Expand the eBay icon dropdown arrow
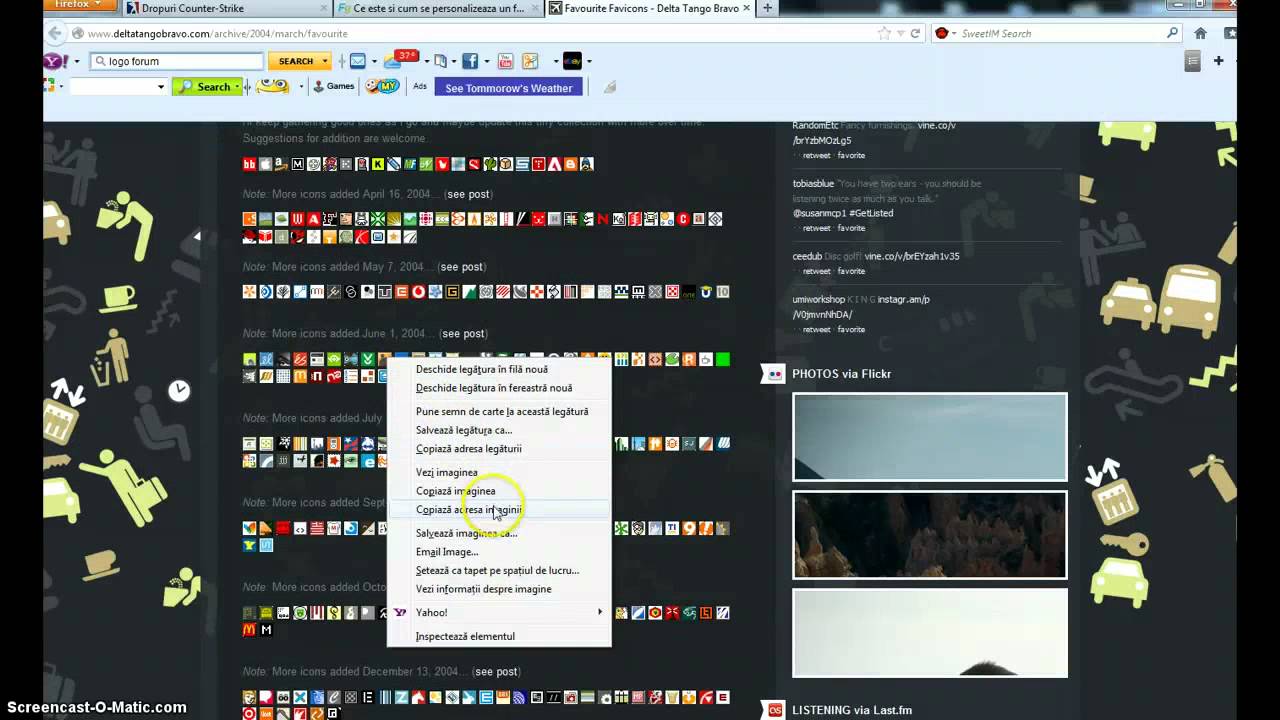Screen dimensions: 1280x720 (x=589, y=61)
